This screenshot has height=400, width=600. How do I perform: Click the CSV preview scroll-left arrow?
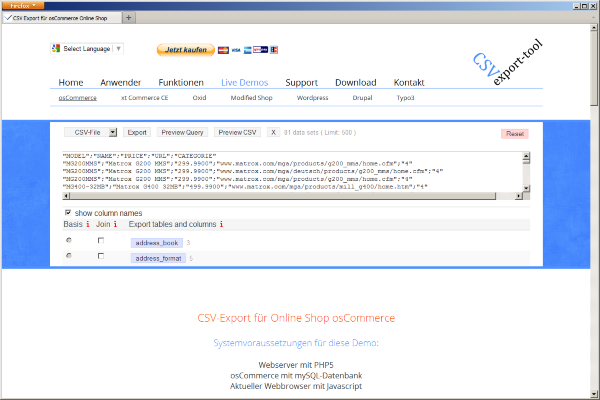tap(66, 196)
